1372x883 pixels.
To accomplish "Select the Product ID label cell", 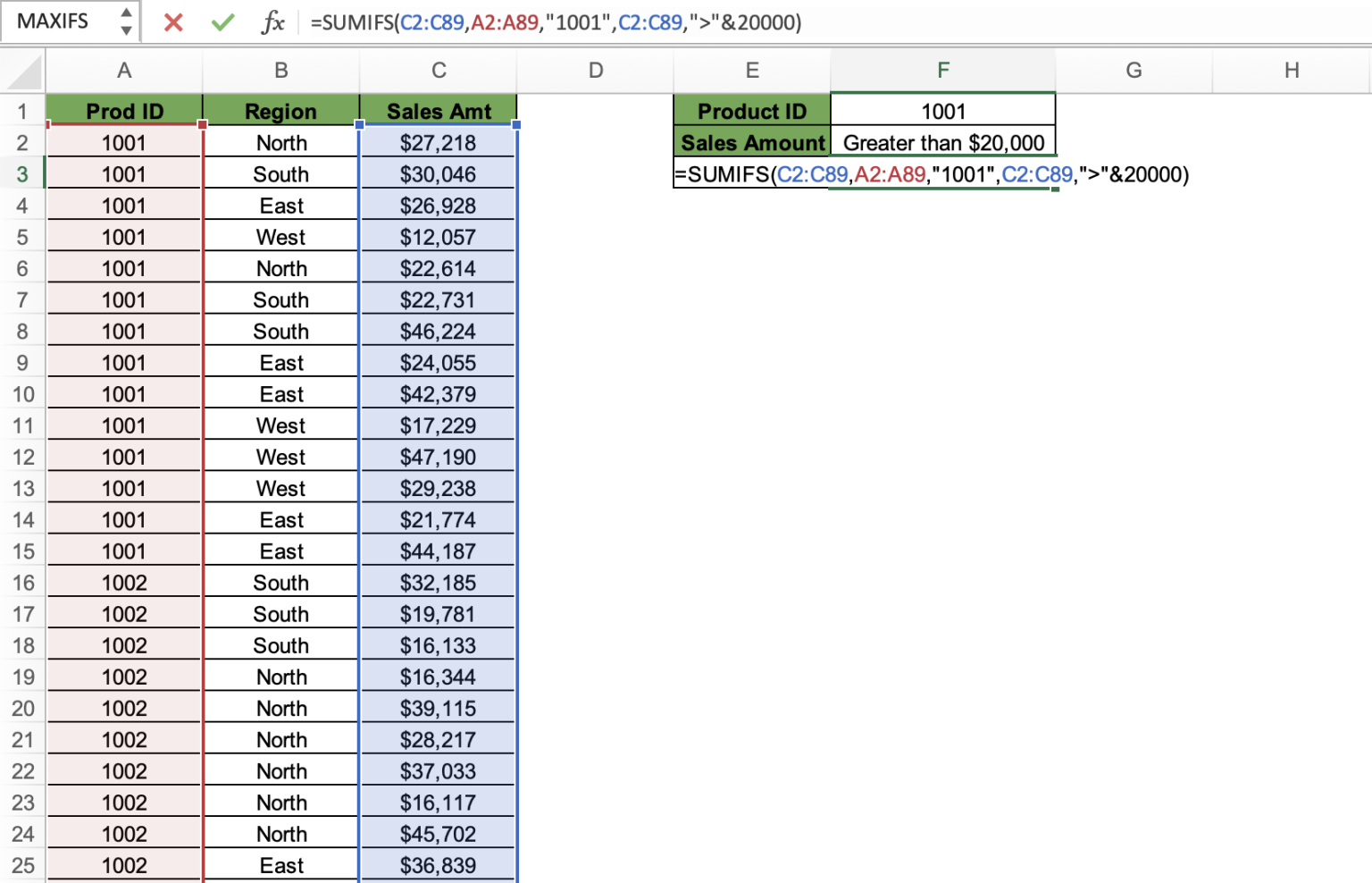I will (x=751, y=111).
